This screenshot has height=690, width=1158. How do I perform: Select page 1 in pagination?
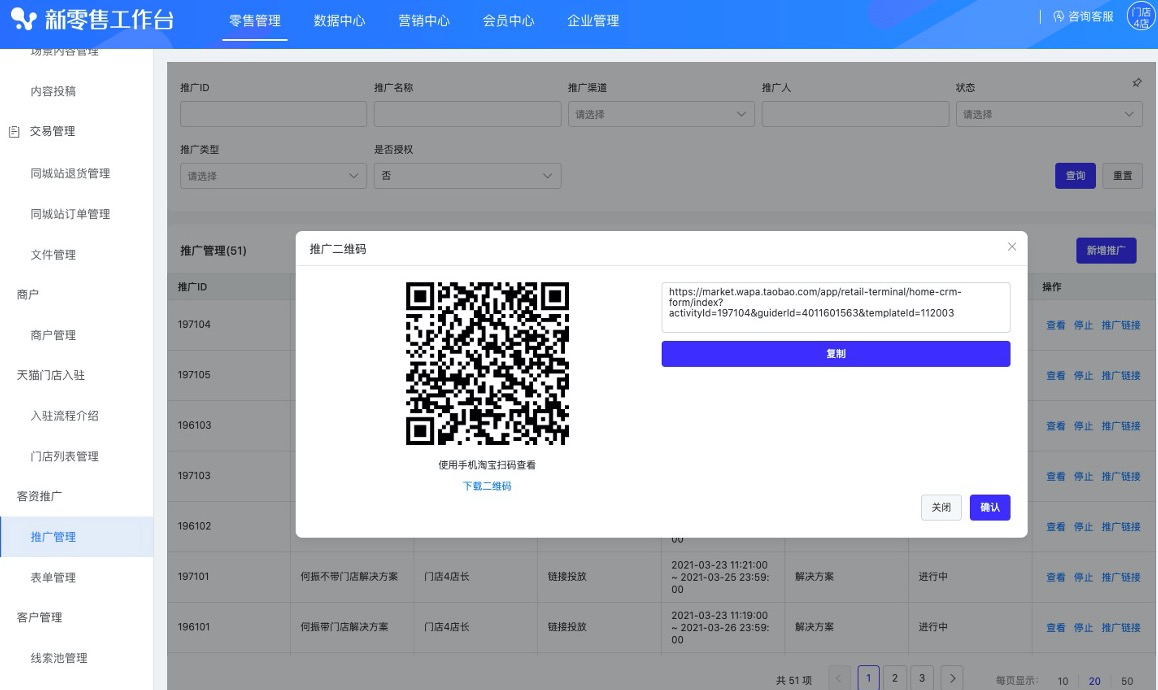868,678
